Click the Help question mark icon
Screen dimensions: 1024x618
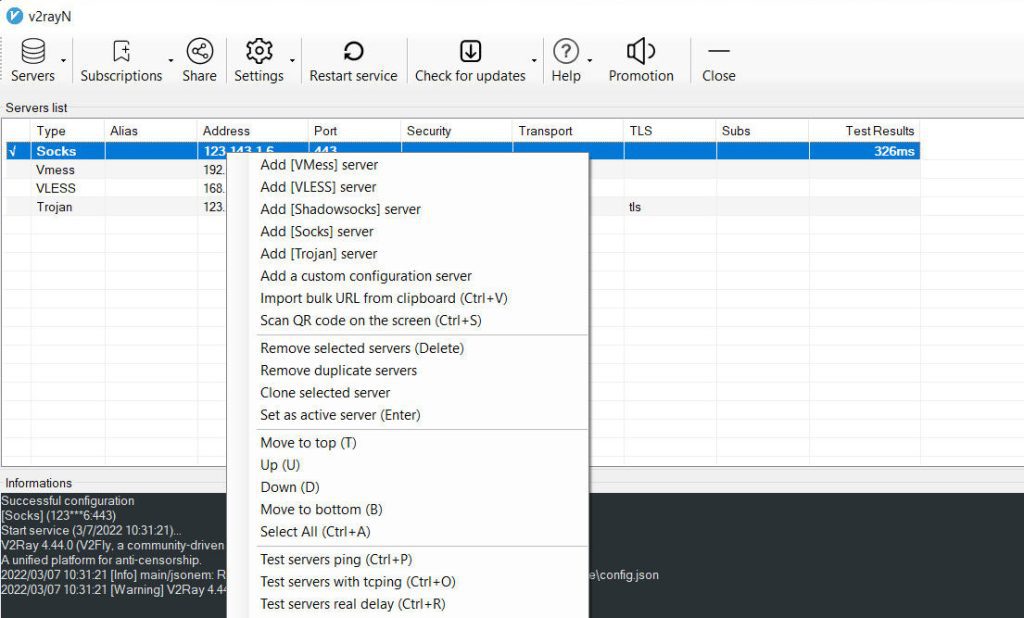566,52
